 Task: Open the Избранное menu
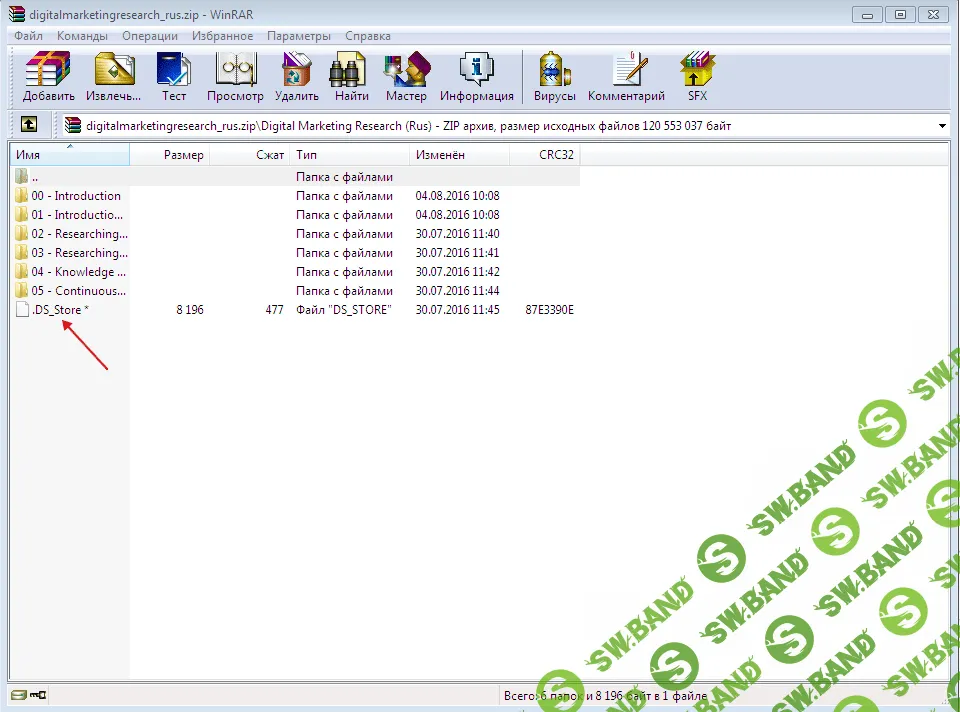point(222,36)
